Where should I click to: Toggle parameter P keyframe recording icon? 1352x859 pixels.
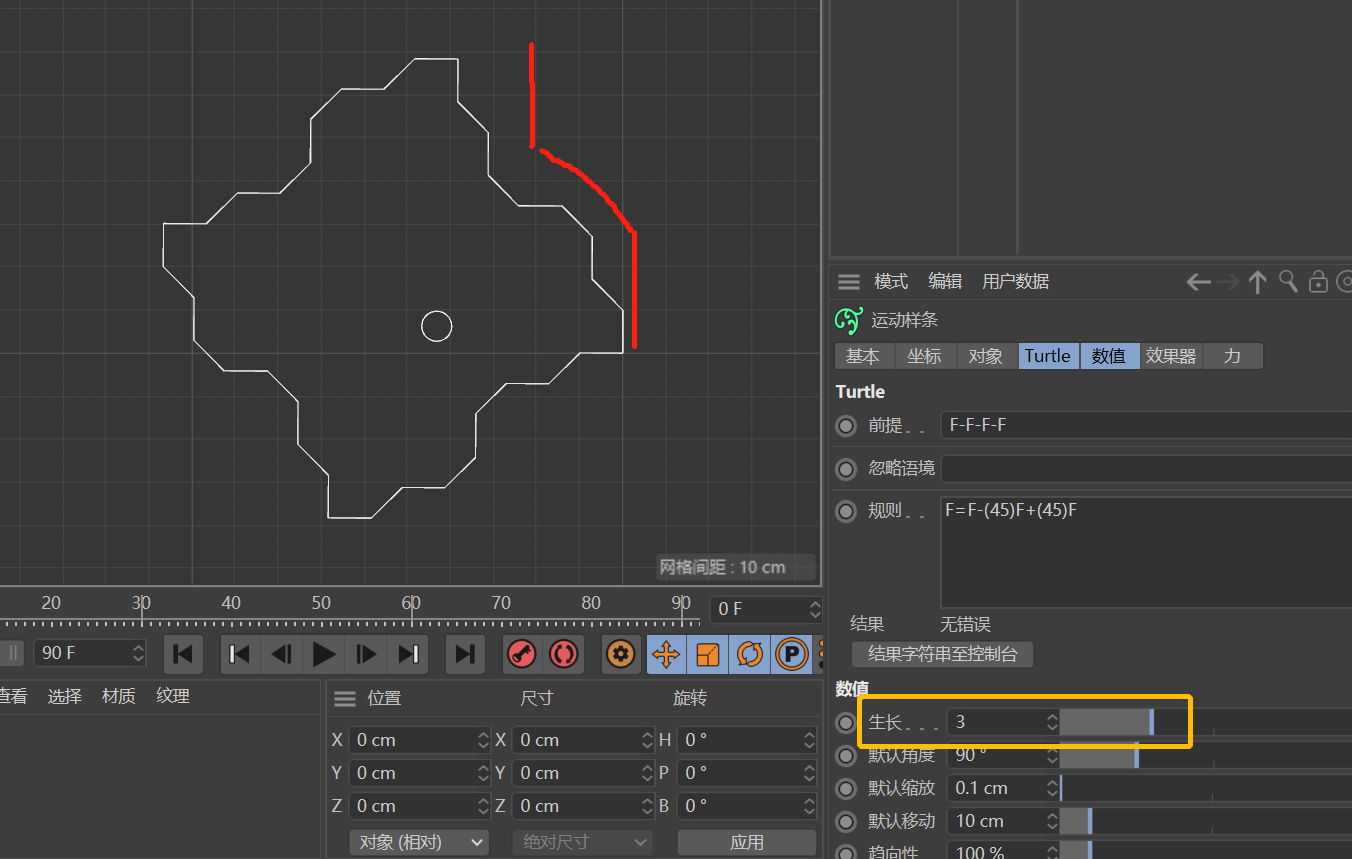coord(791,654)
